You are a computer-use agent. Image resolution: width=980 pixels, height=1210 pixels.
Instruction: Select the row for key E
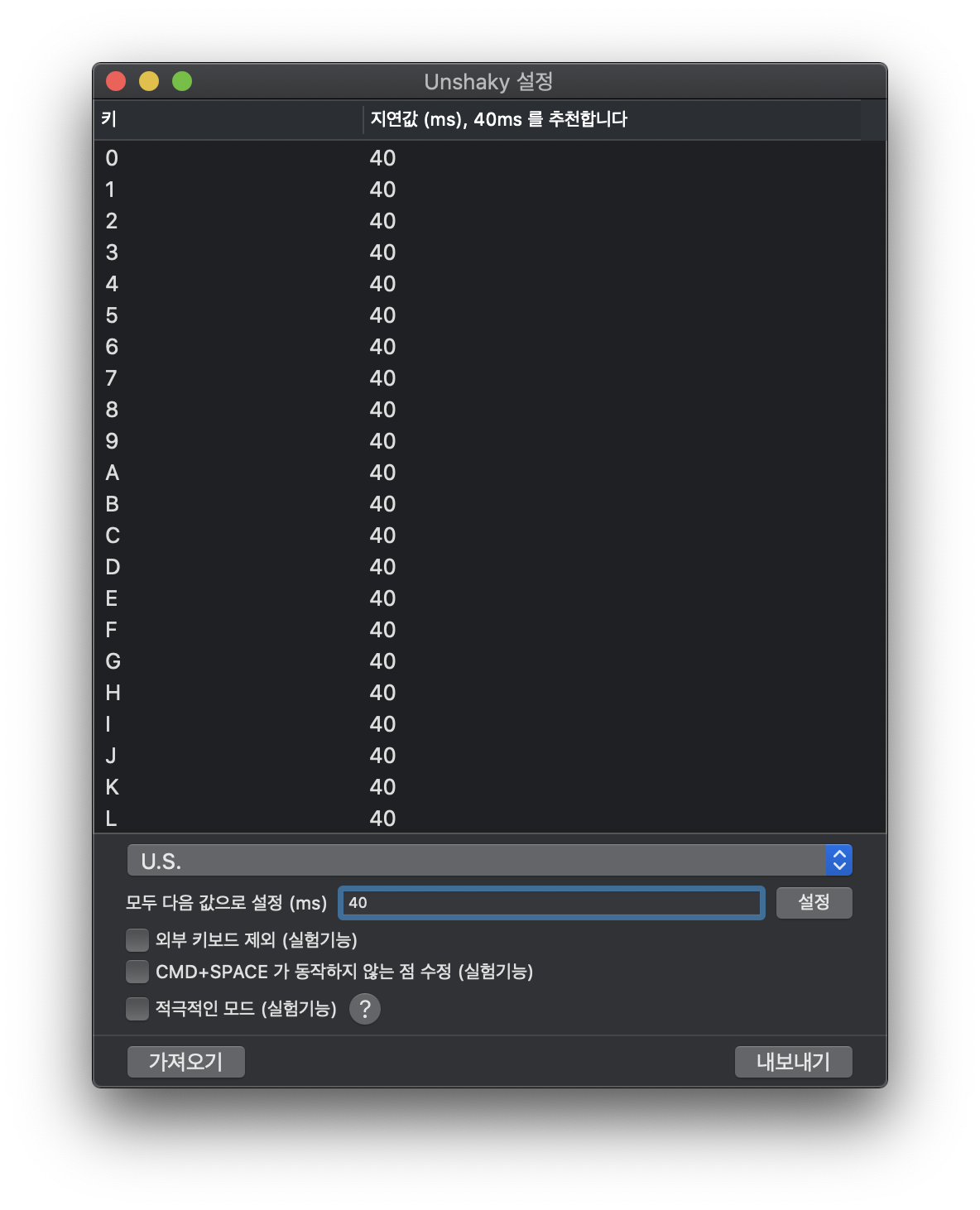pyautogui.click(x=489, y=598)
